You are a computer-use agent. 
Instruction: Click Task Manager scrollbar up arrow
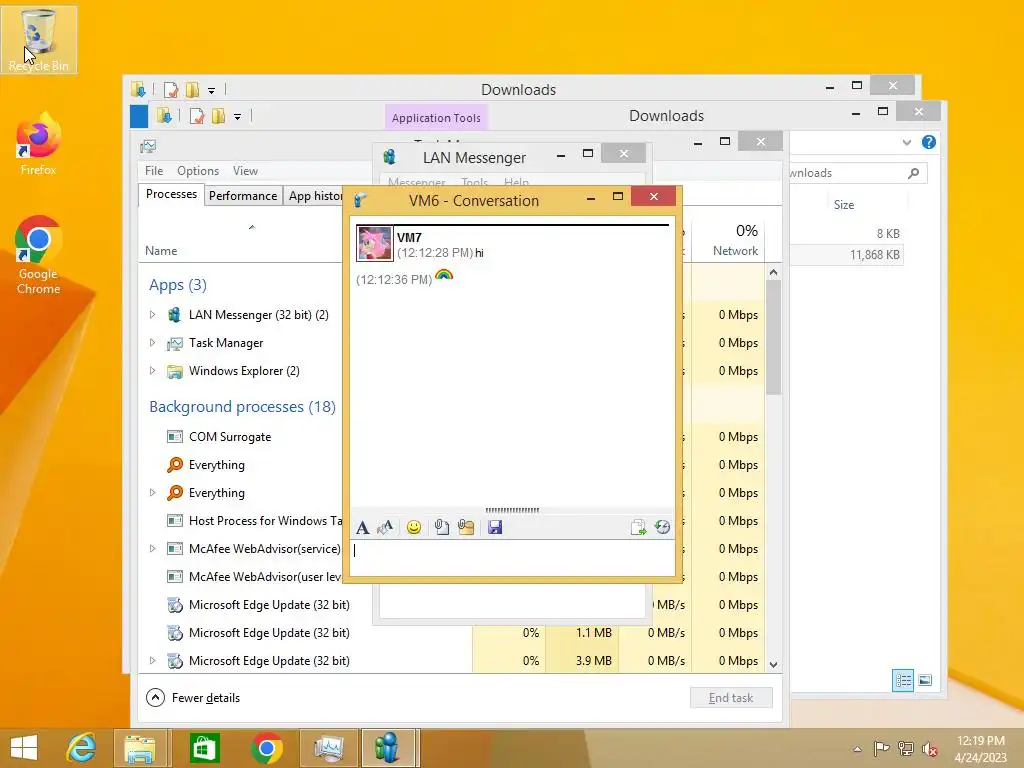773,272
